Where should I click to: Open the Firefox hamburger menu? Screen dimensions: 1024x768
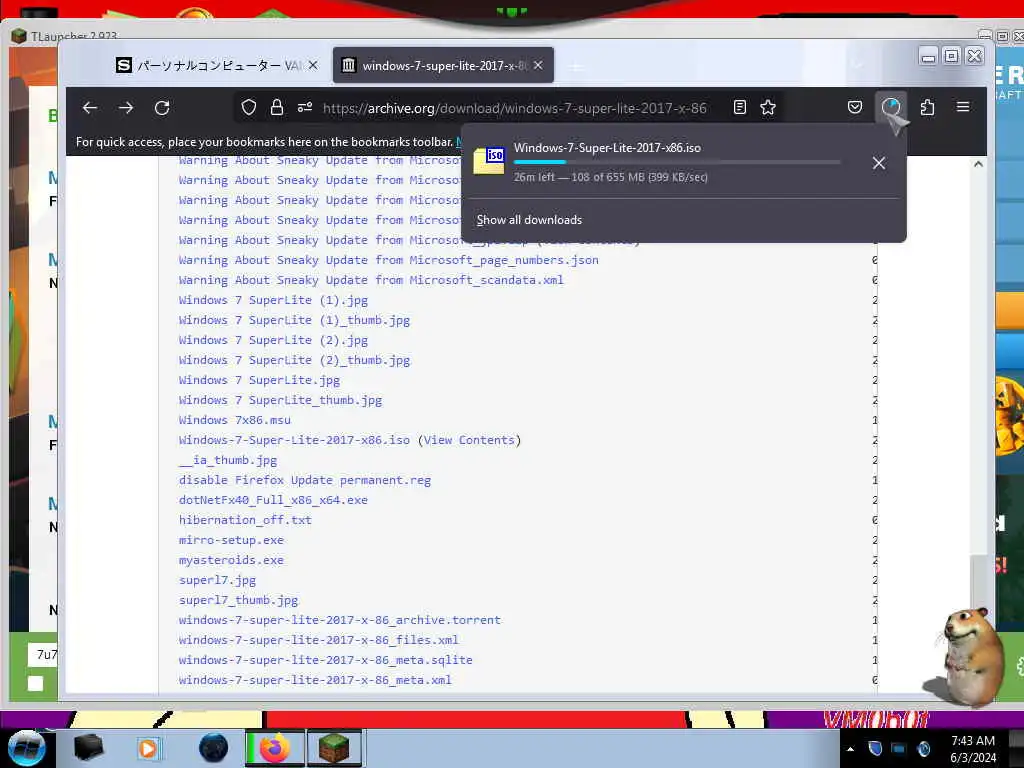[x=963, y=106]
